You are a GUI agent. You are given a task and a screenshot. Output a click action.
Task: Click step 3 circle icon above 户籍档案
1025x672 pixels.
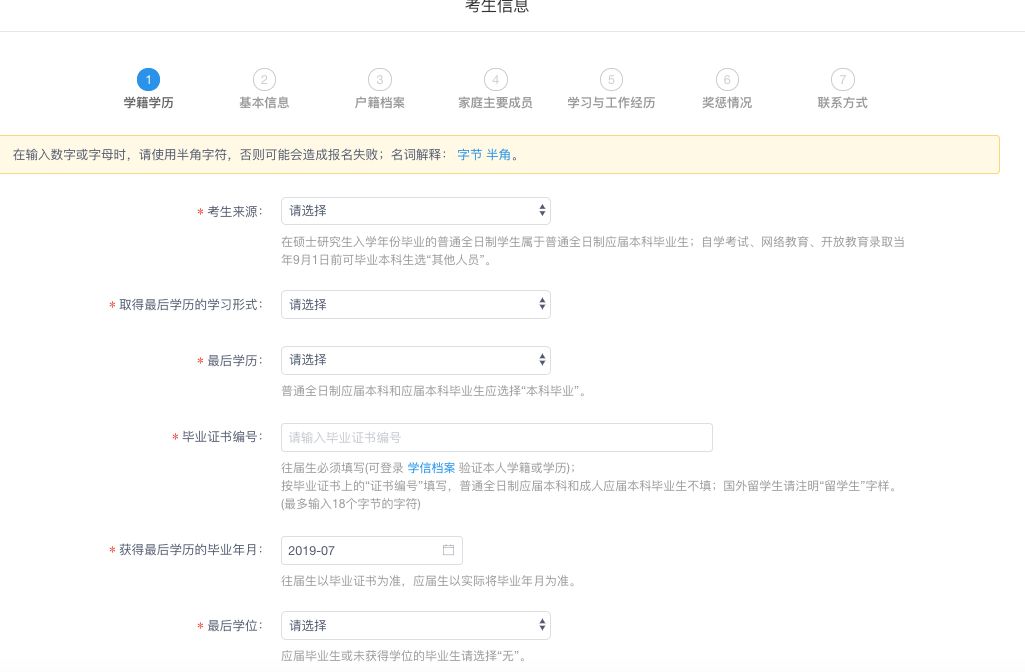click(379, 80)
